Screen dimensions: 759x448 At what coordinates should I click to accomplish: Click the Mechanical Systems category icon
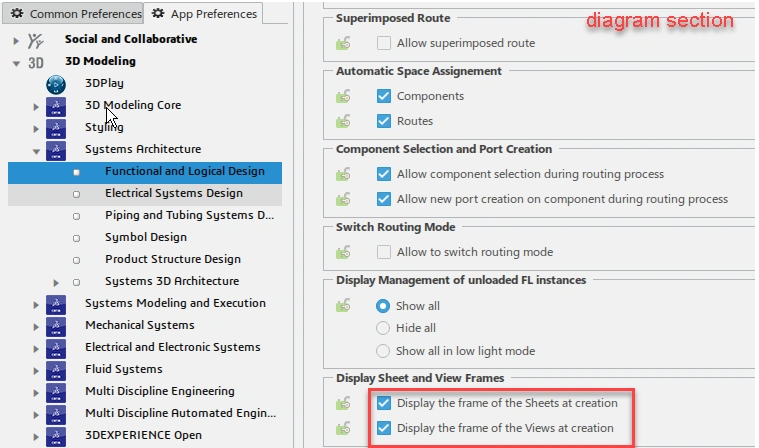coord(57,326)
